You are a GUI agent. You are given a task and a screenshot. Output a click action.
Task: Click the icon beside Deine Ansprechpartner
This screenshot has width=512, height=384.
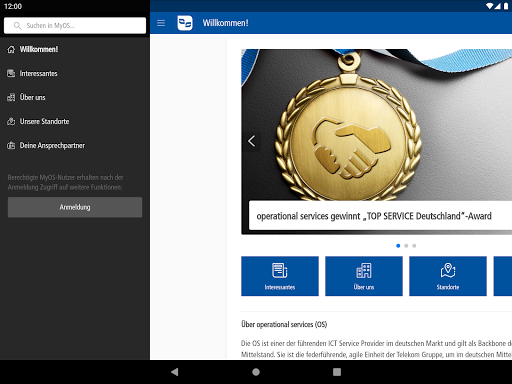point(11,145)
